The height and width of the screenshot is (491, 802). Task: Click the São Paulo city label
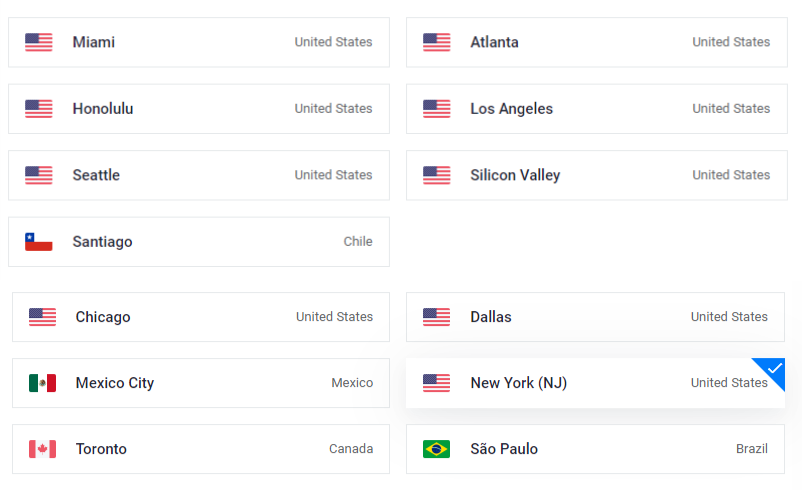pyautogui.click(x=504, y=449)
